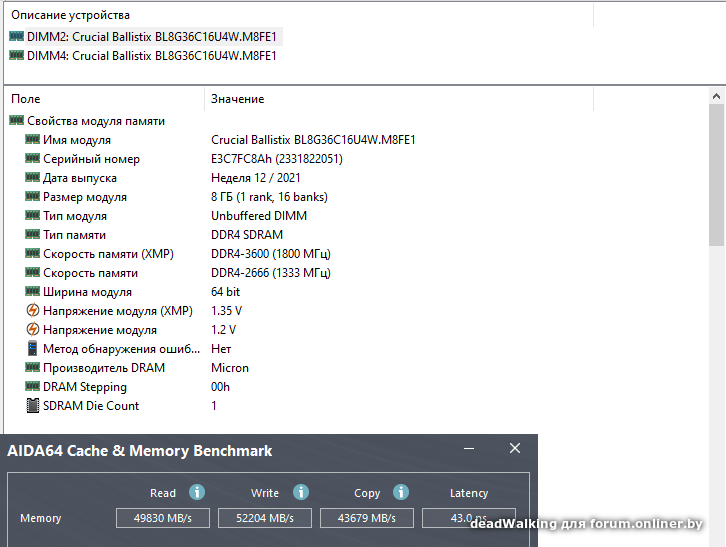
Task: Click the Write info icon
Action: pos(301,492)
